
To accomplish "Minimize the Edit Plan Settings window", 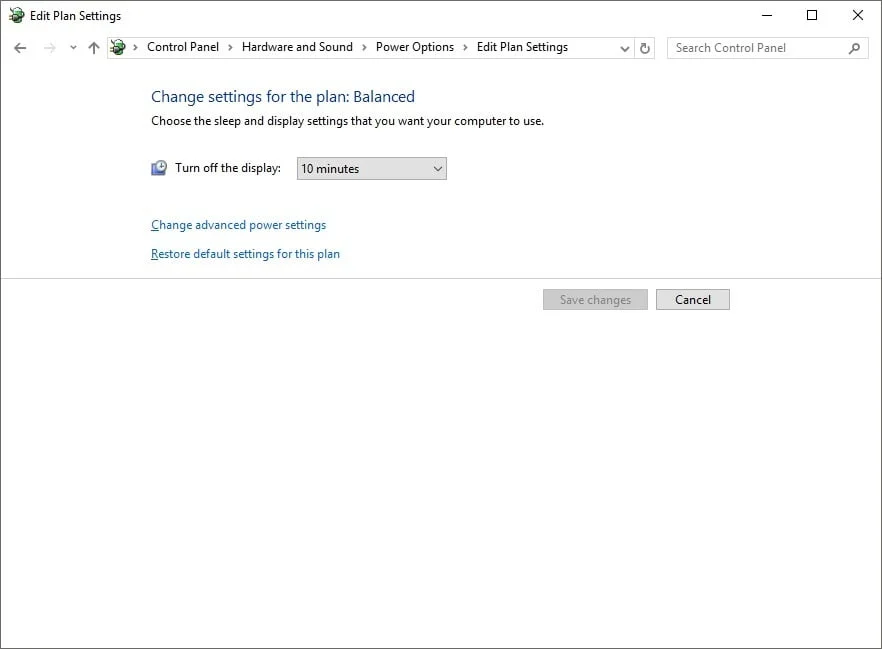I will click(767, 15).
